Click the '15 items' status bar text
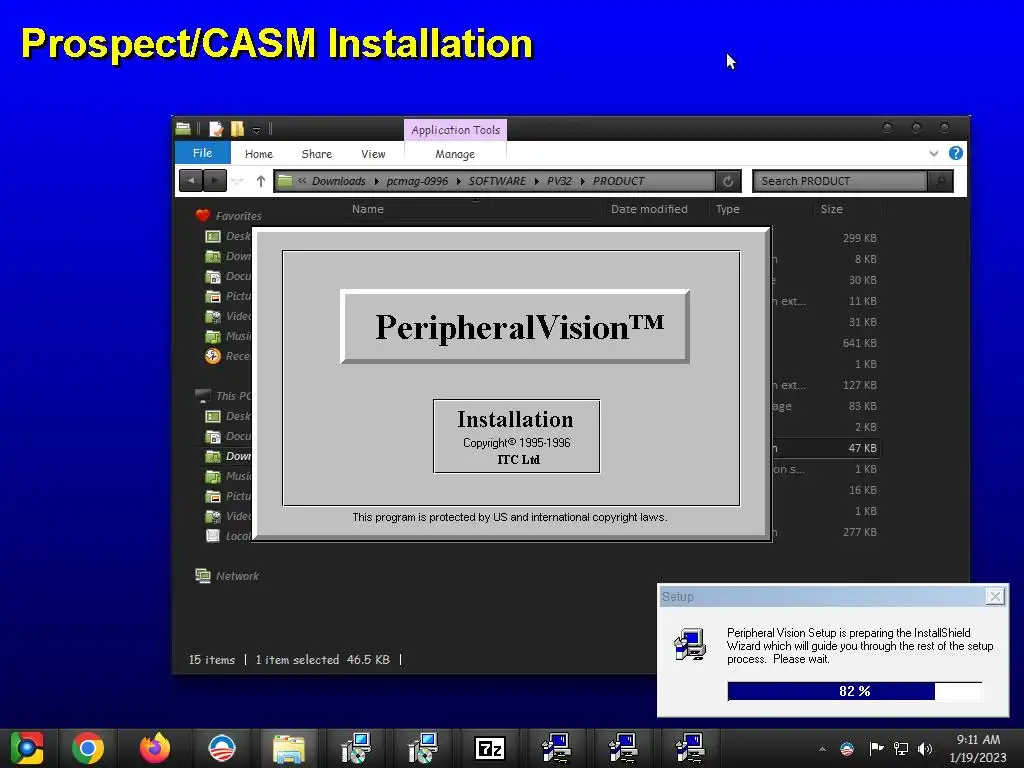 click(x=212, y=660)
